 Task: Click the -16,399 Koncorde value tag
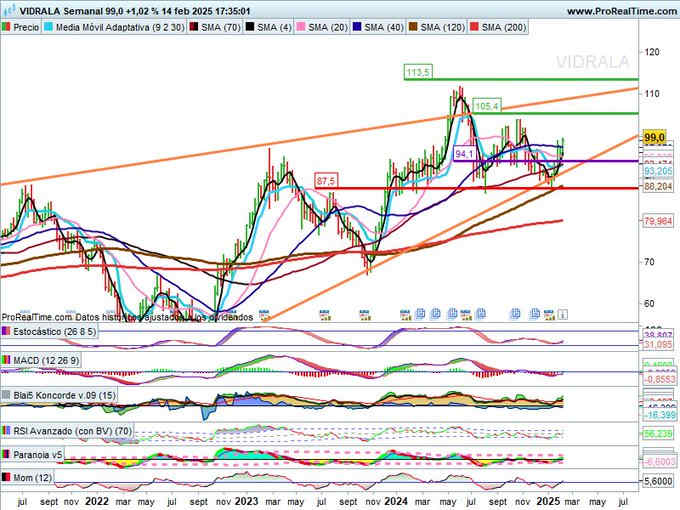pyautogui.click(x=659, y=415)
